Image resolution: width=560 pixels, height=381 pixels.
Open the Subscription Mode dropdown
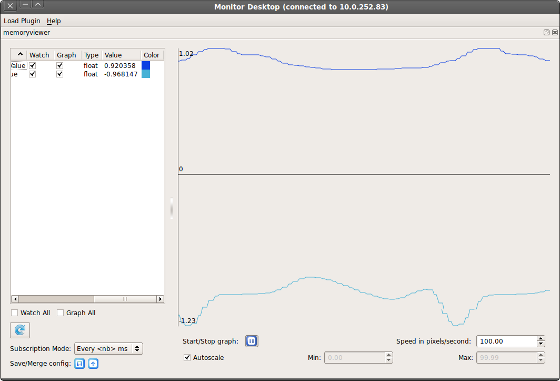click(108, 349)
